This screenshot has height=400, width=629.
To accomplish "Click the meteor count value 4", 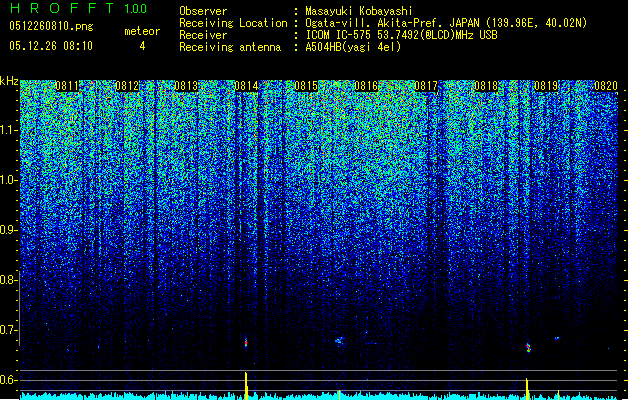I will click(142, 46).
